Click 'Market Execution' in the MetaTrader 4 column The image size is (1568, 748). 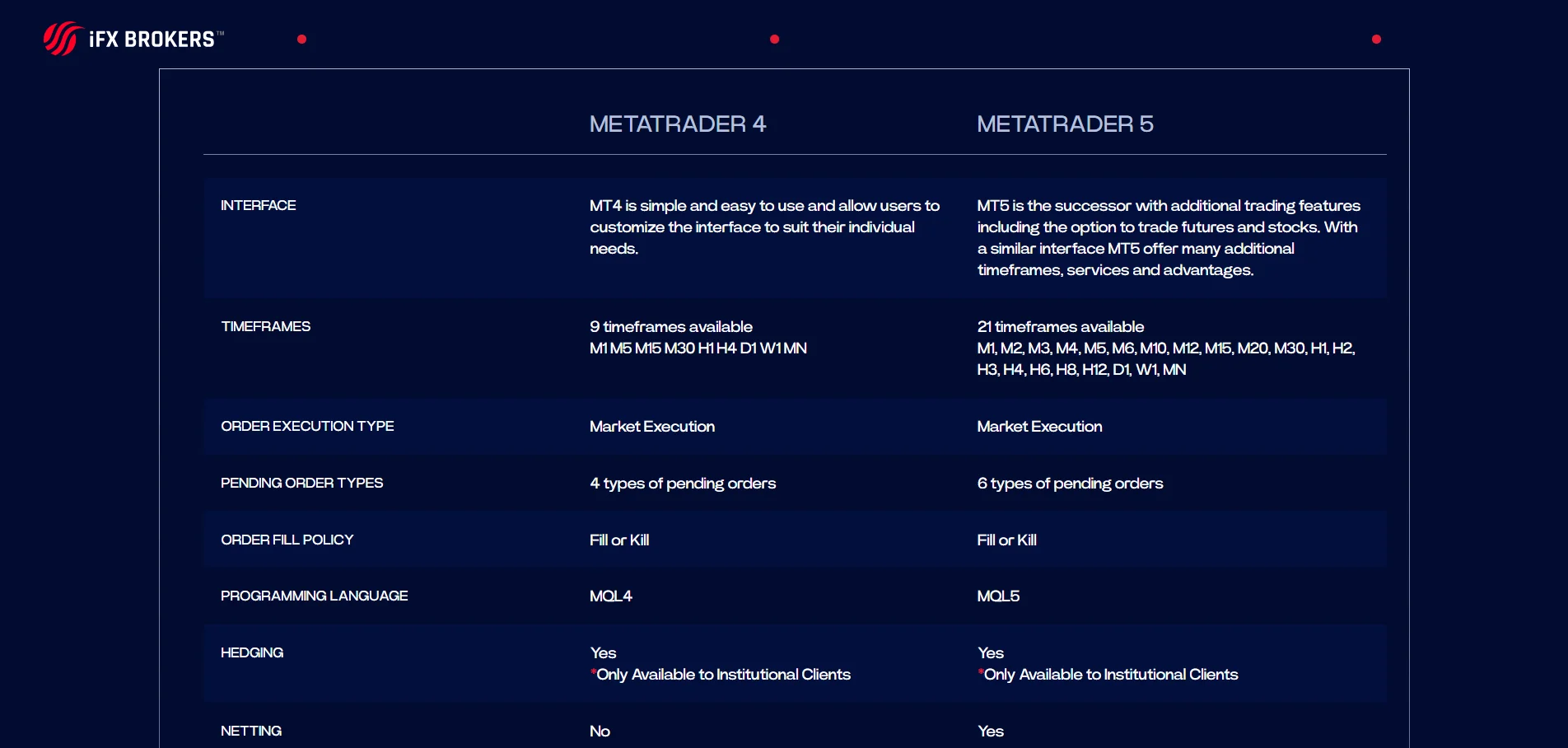tap(652, 426)
